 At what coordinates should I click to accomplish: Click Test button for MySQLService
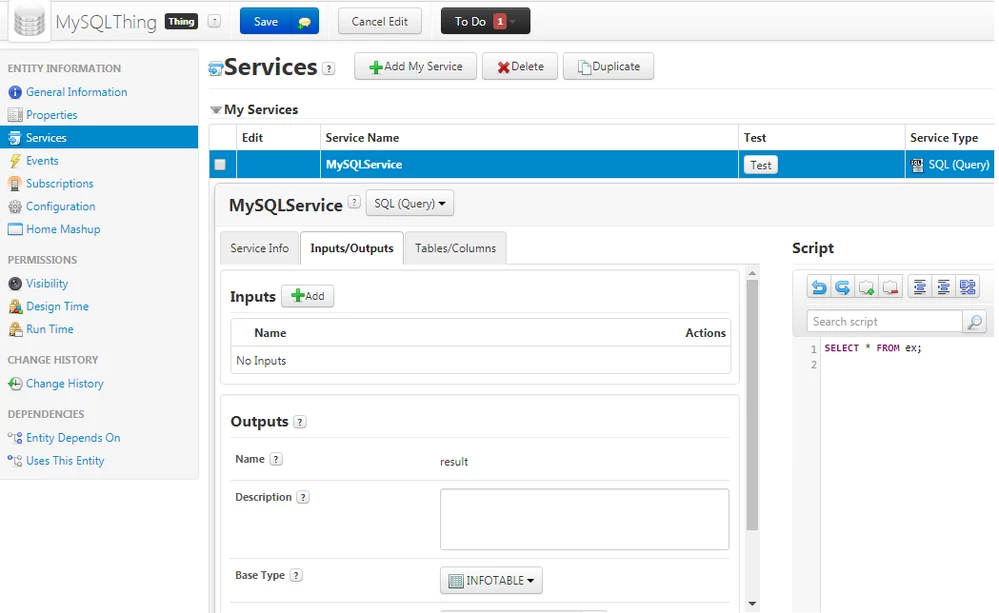tap(761, 165)
